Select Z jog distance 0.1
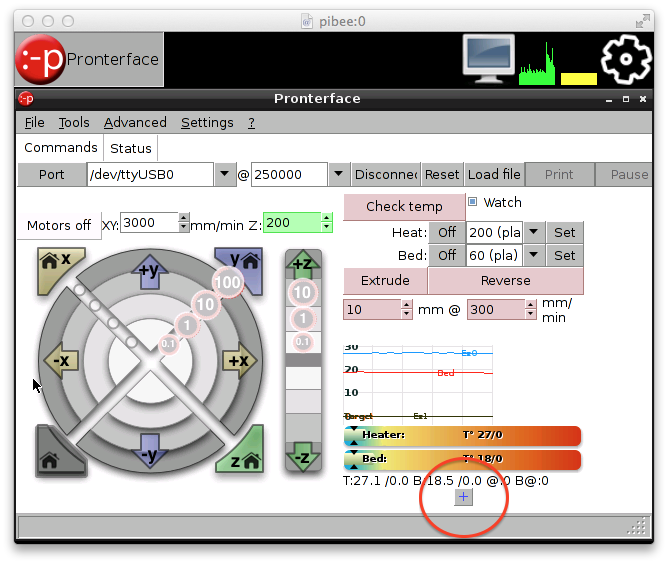The height and width of the screenshot is (564, 668). (302, 342)
